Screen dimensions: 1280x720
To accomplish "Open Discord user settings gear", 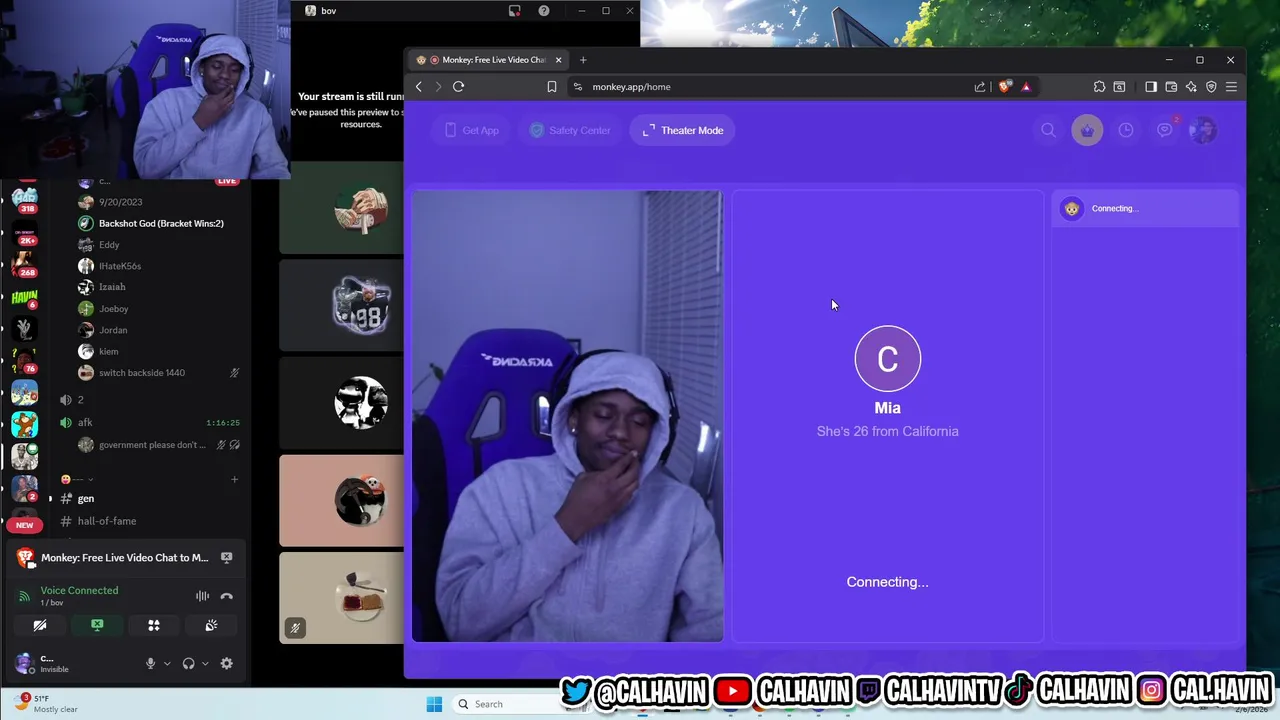I will pos(227,663).
